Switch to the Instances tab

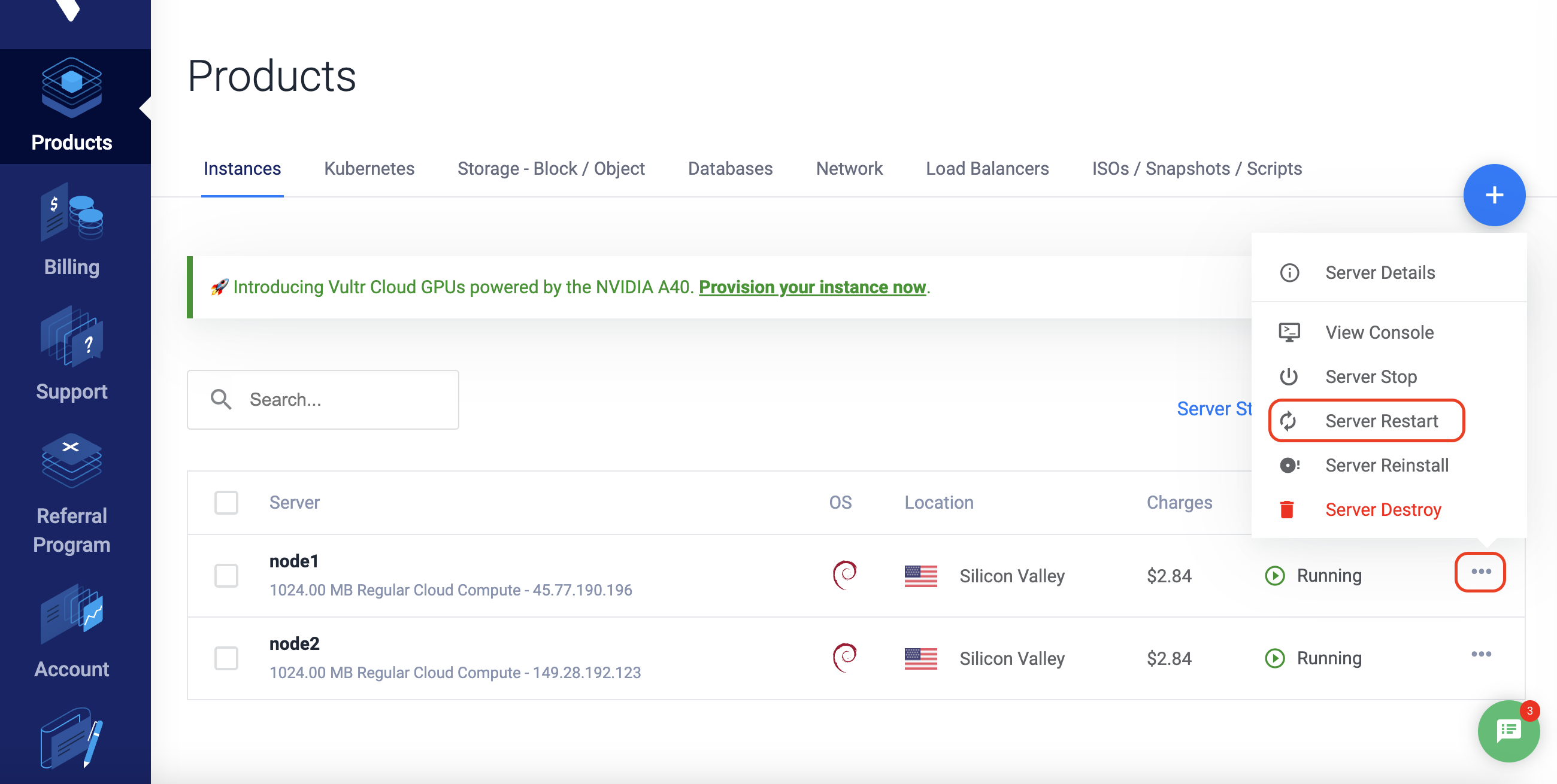click(242, 169)
